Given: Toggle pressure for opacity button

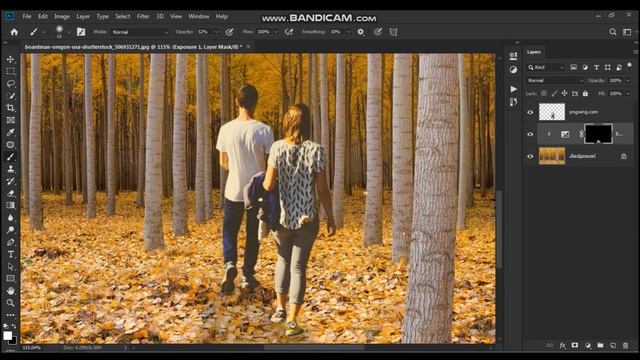Looking at the screenshot, I should click(x=230, y=32).
